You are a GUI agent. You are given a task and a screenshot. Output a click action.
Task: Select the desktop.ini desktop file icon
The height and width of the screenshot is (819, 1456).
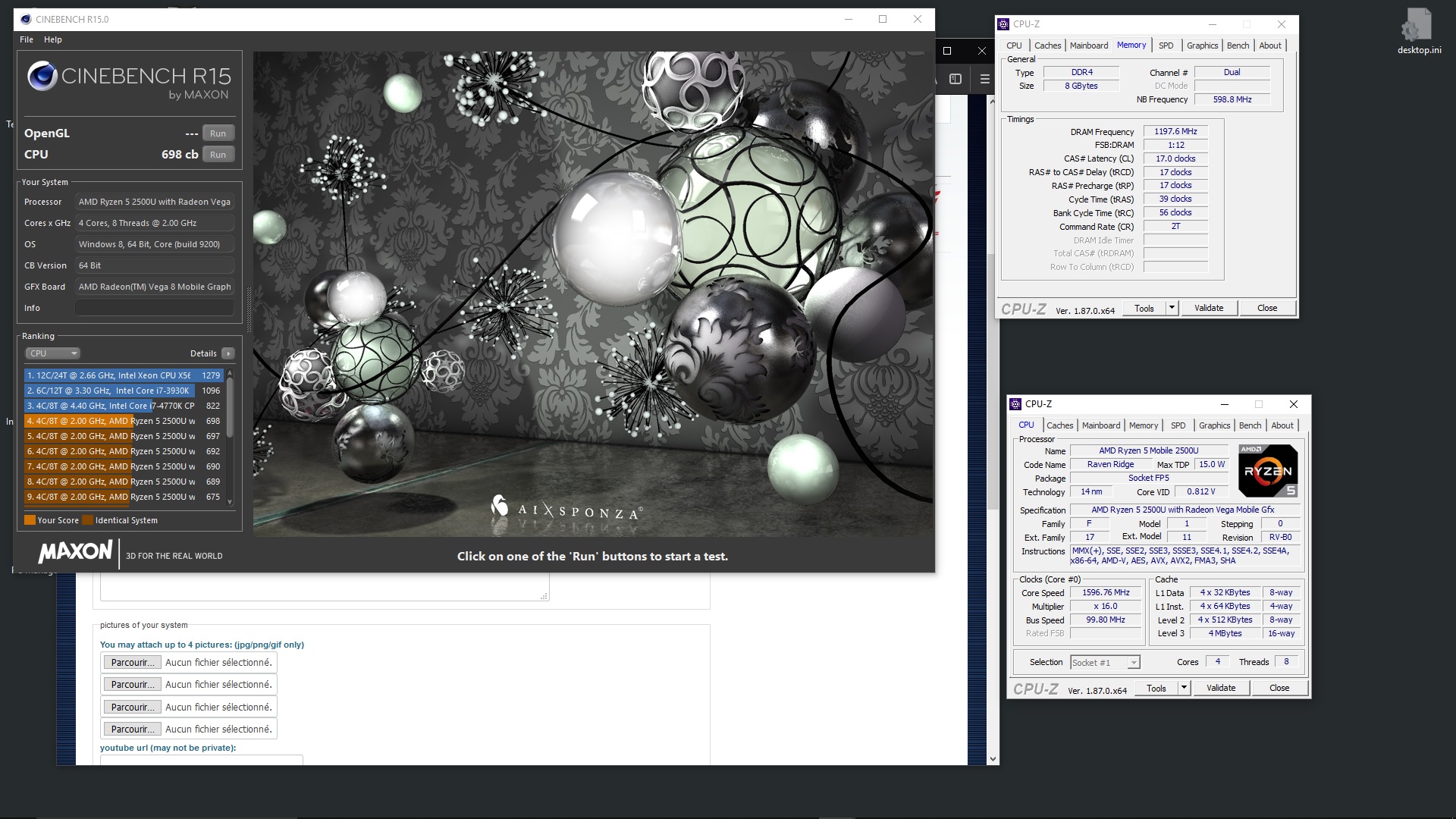[x=1419, y=32]
